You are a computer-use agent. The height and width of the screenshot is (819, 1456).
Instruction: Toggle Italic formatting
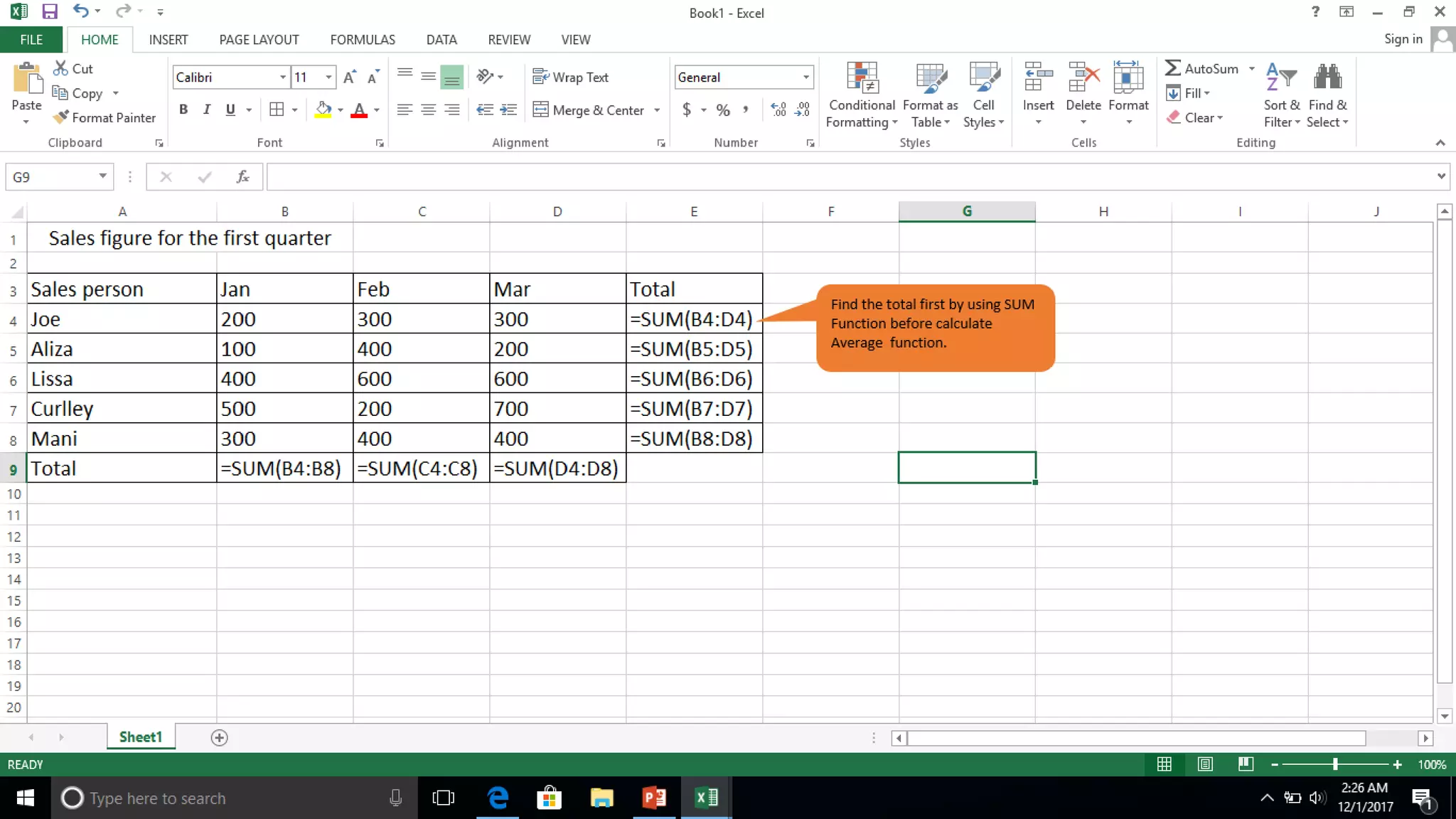[207, 109]
